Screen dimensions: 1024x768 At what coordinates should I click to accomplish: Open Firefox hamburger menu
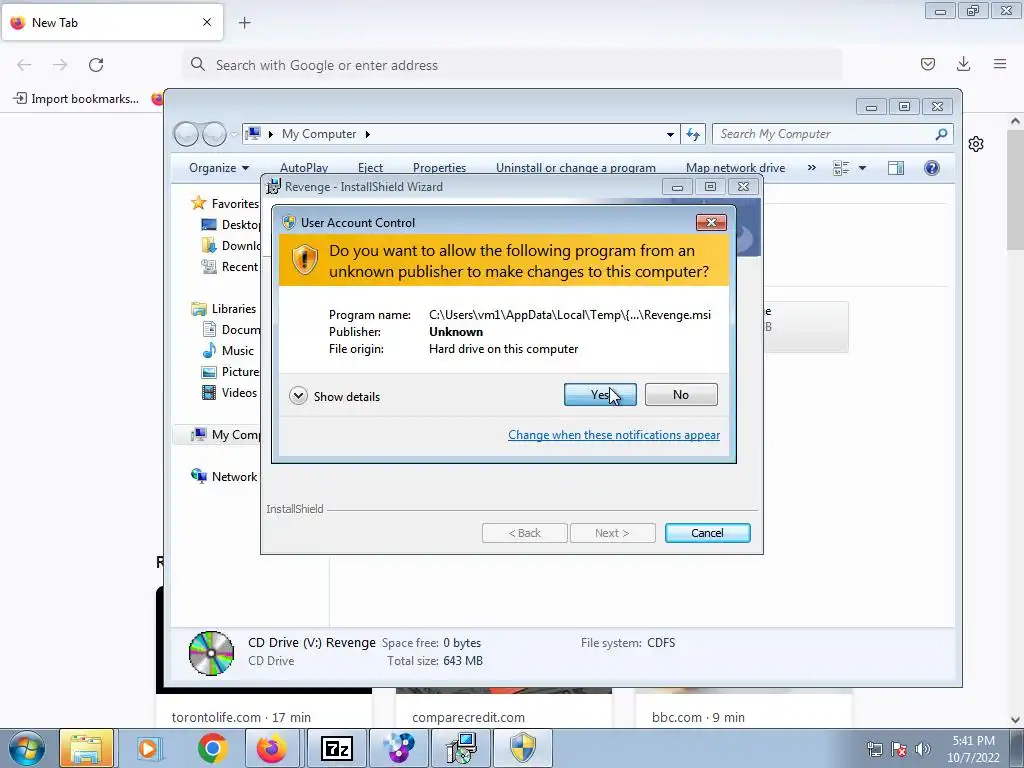coord(1000,64)
